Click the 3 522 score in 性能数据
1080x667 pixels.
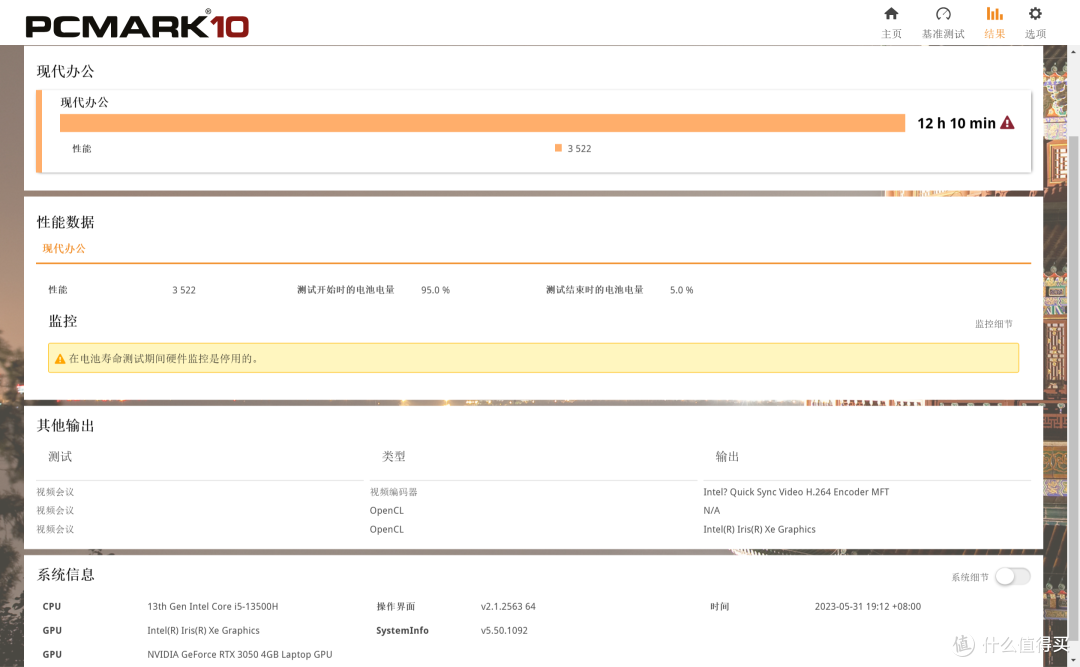184,290
